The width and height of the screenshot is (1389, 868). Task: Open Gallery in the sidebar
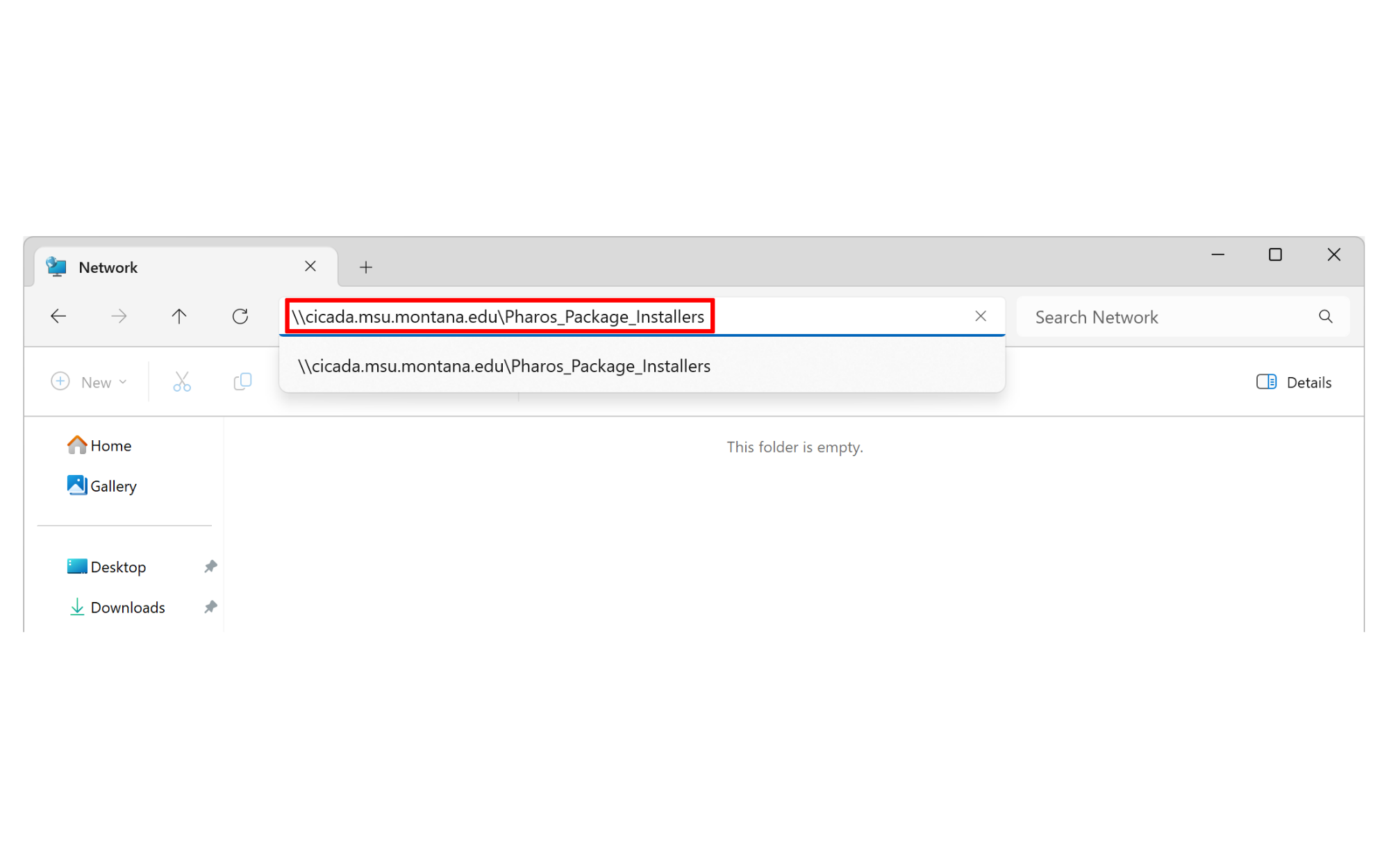click(113, 486)
